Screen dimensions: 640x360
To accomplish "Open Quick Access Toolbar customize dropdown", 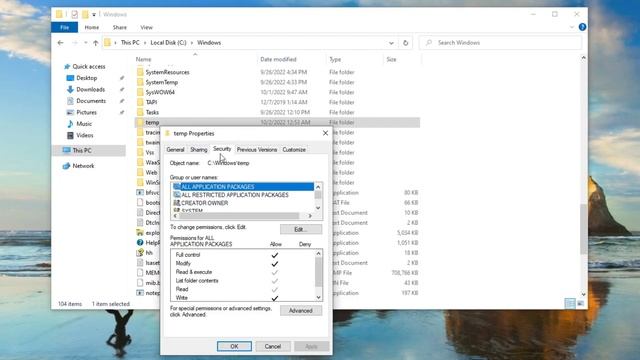I will pyautogui.click(x=94, y=15).
